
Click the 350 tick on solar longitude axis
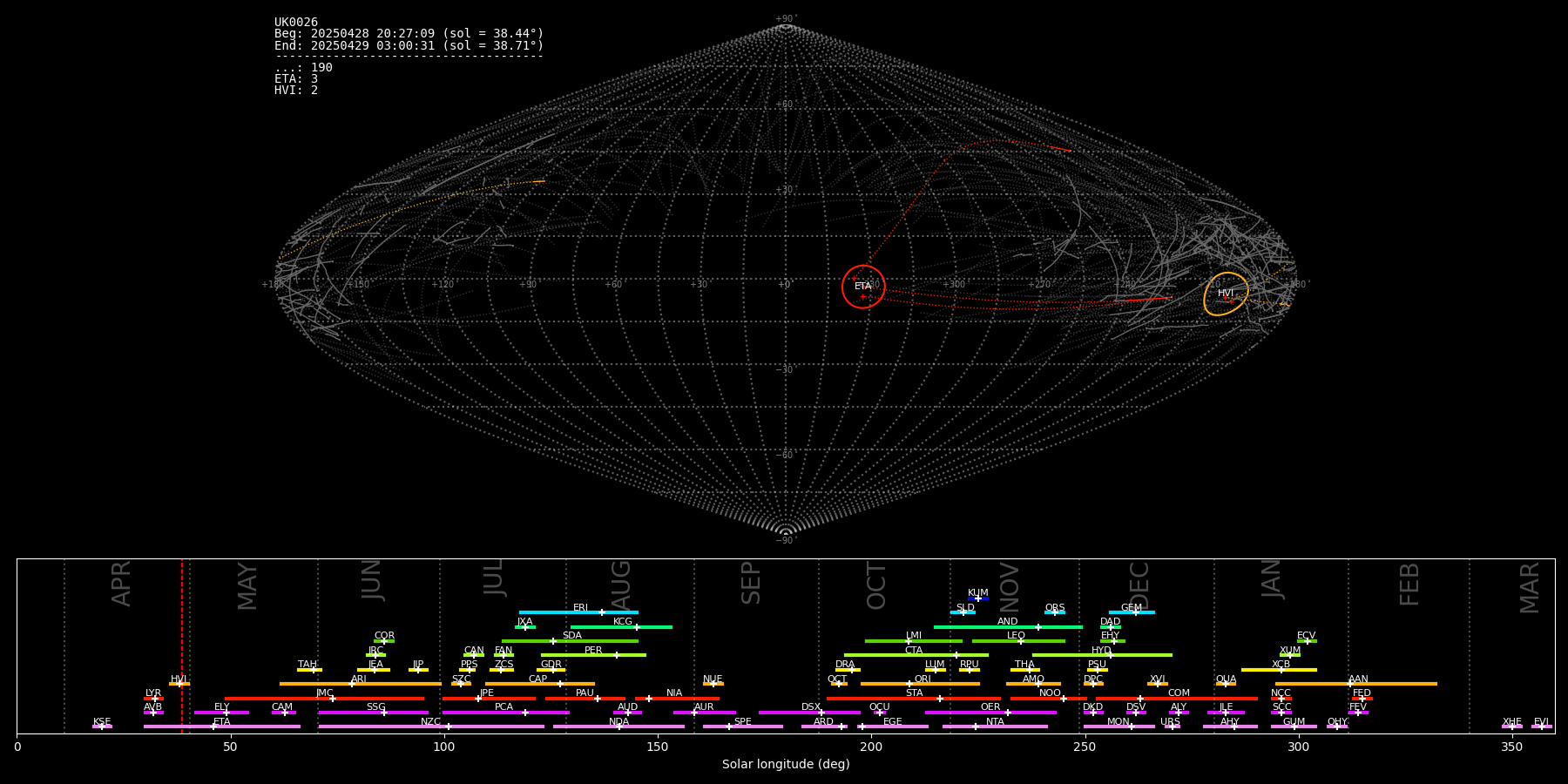(x=1512, y=747)
